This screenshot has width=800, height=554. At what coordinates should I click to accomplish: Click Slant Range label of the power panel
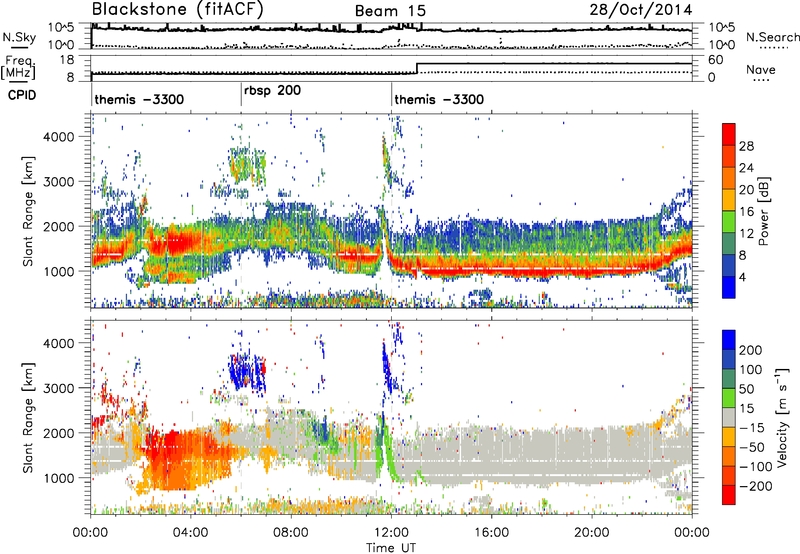point(28,211)
